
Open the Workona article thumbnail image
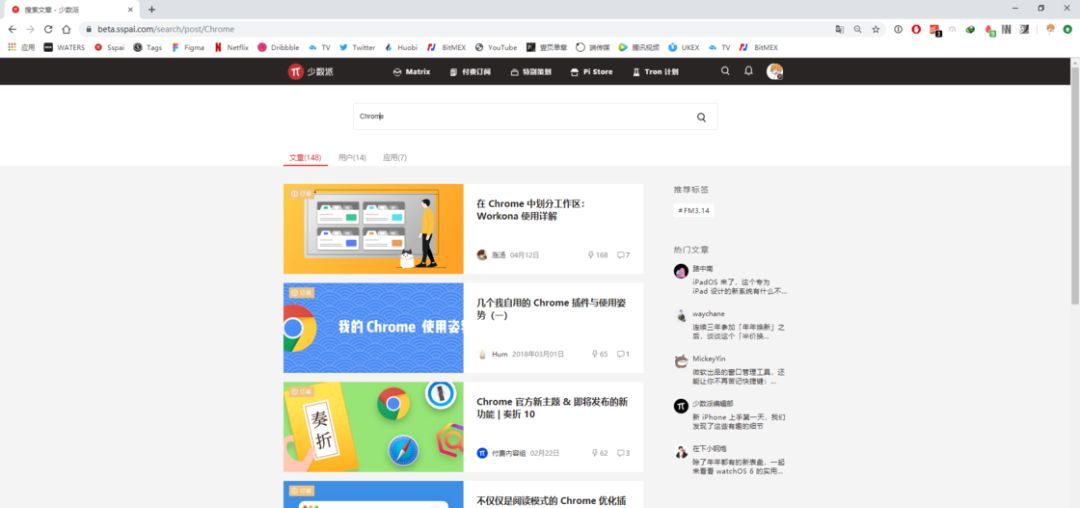pyautogui.click(x=373, y=229)
